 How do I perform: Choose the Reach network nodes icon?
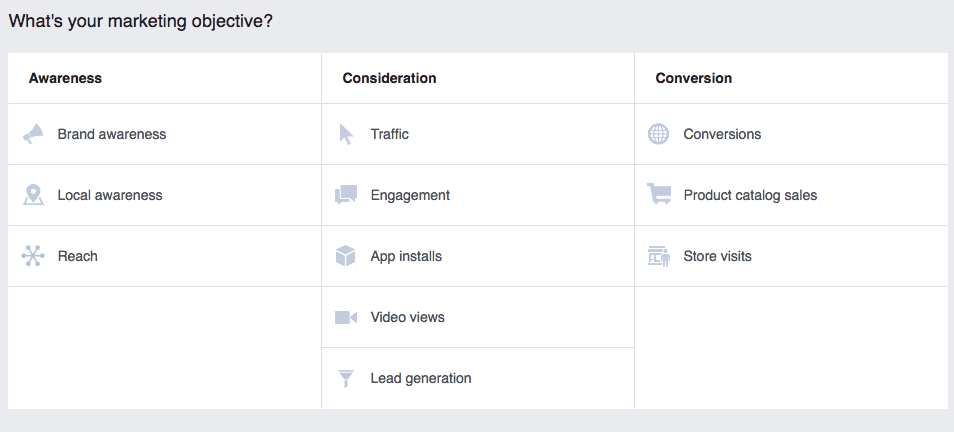(33, 256)
